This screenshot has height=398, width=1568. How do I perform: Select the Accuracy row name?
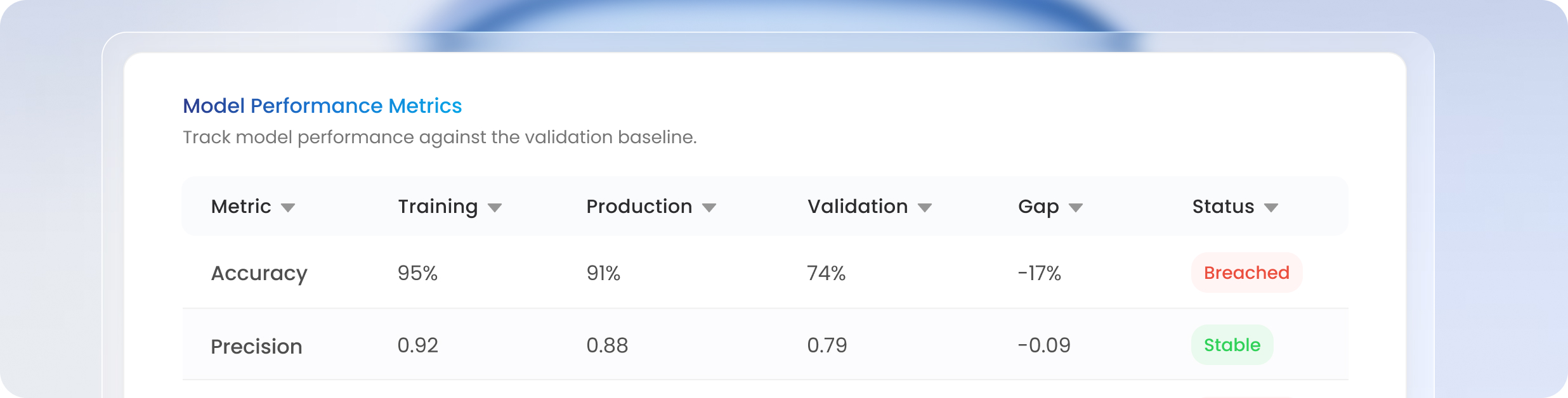pos(259,274)
